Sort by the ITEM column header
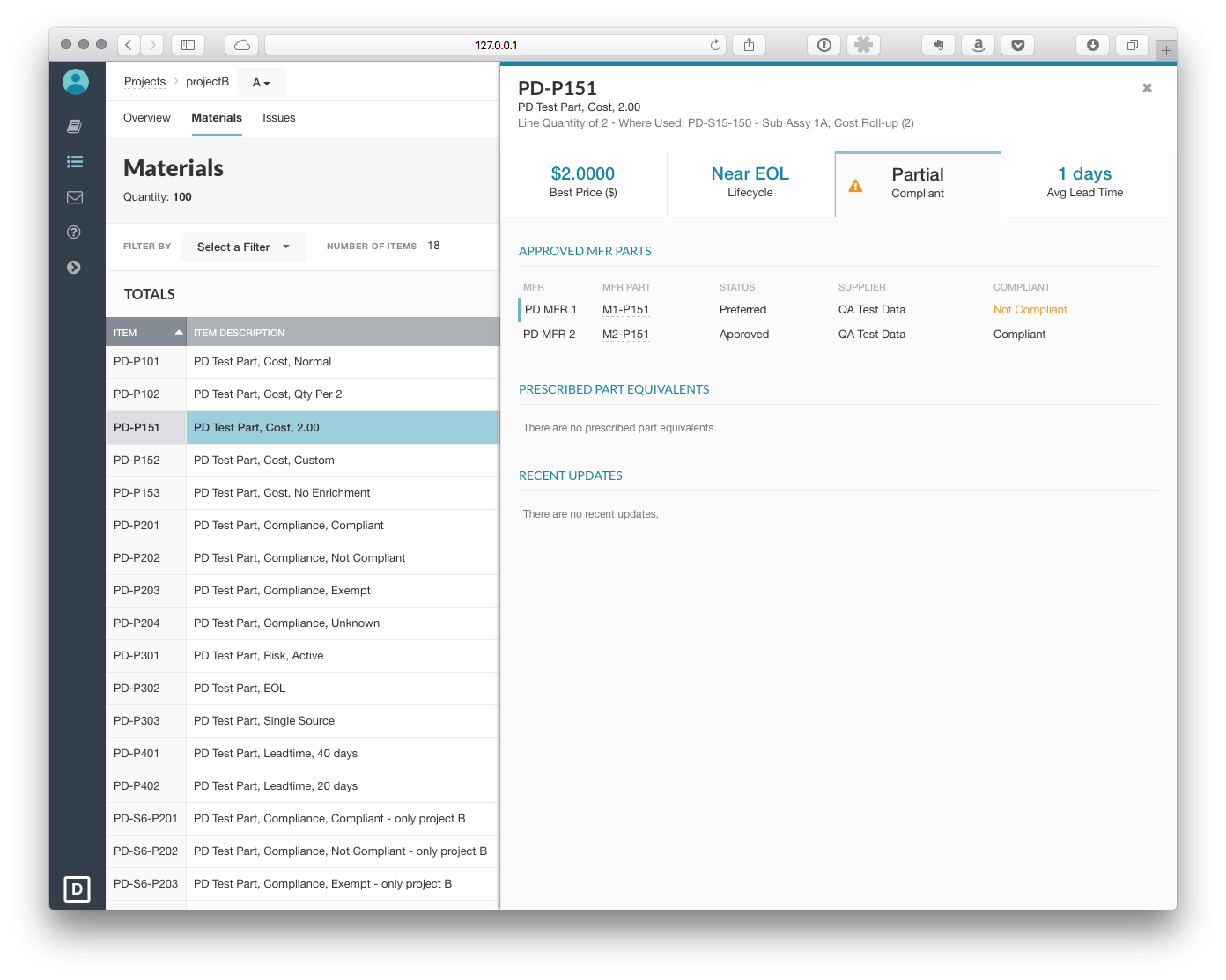1226x980 pixels. 146,333
